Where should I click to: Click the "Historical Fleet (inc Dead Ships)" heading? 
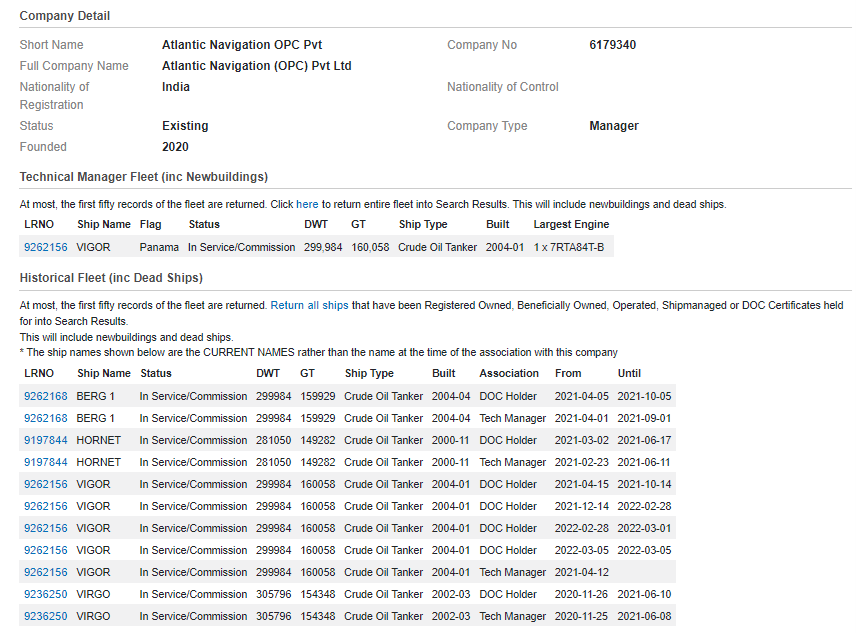click(x=111, y=278)
